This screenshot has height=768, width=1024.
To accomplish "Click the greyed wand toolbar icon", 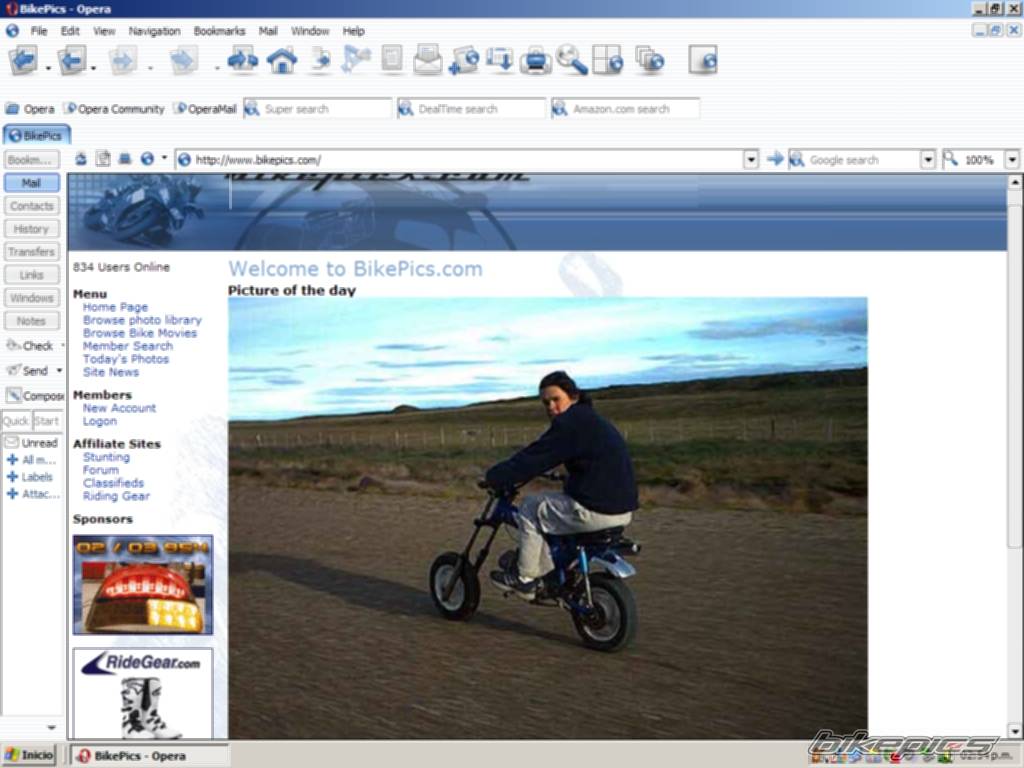I will (x=356, y=61).
